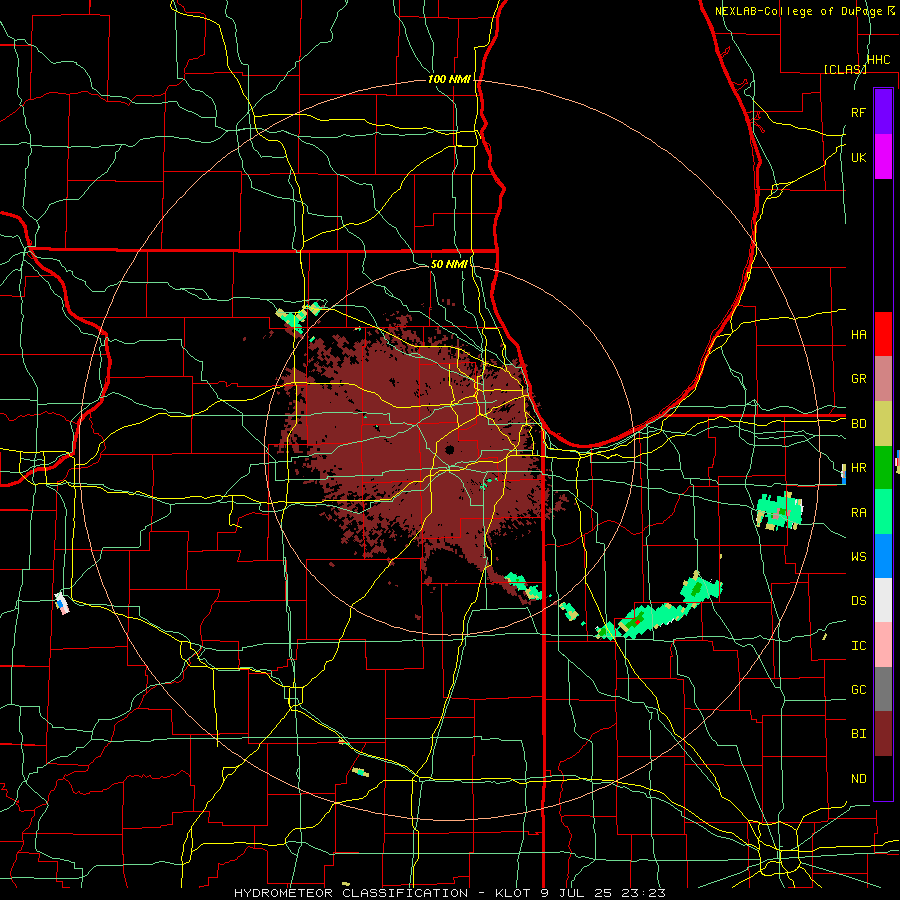Image resolution: width=900 pixels, height=900 pixels.
Task: Click the DS legend label
Action: coord(858,600)
